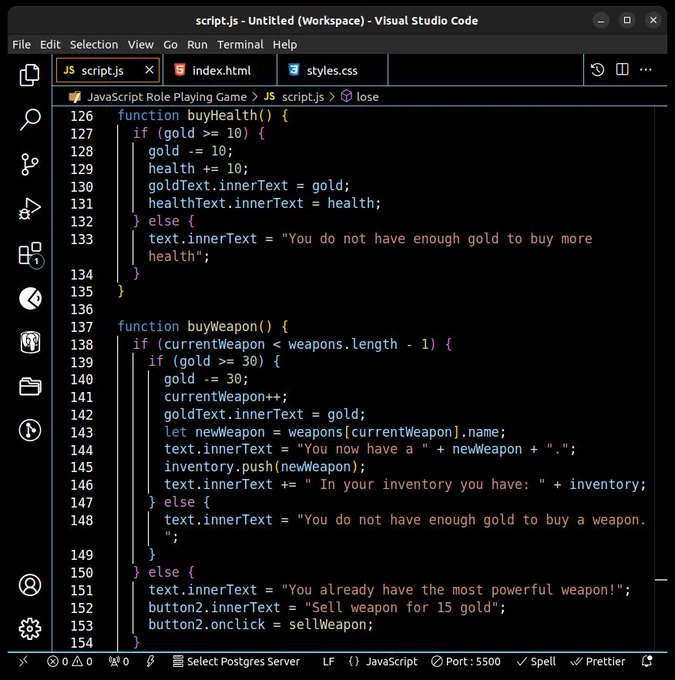The width and height of the screenshot is (675, 680).
Task: Open the Go menu
Action: pyautogui.click(x=170, y=45)
